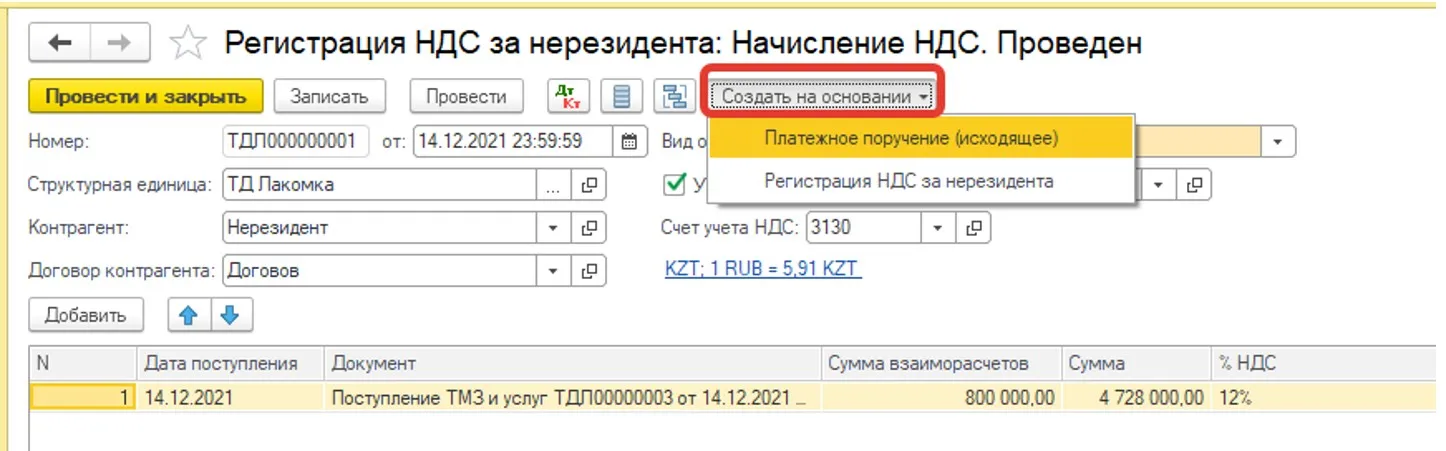The height and width of the screenshot is (451, 1446).
Task: Show Дт/Кт postings of the document
Action: click(x=569, y=97)
